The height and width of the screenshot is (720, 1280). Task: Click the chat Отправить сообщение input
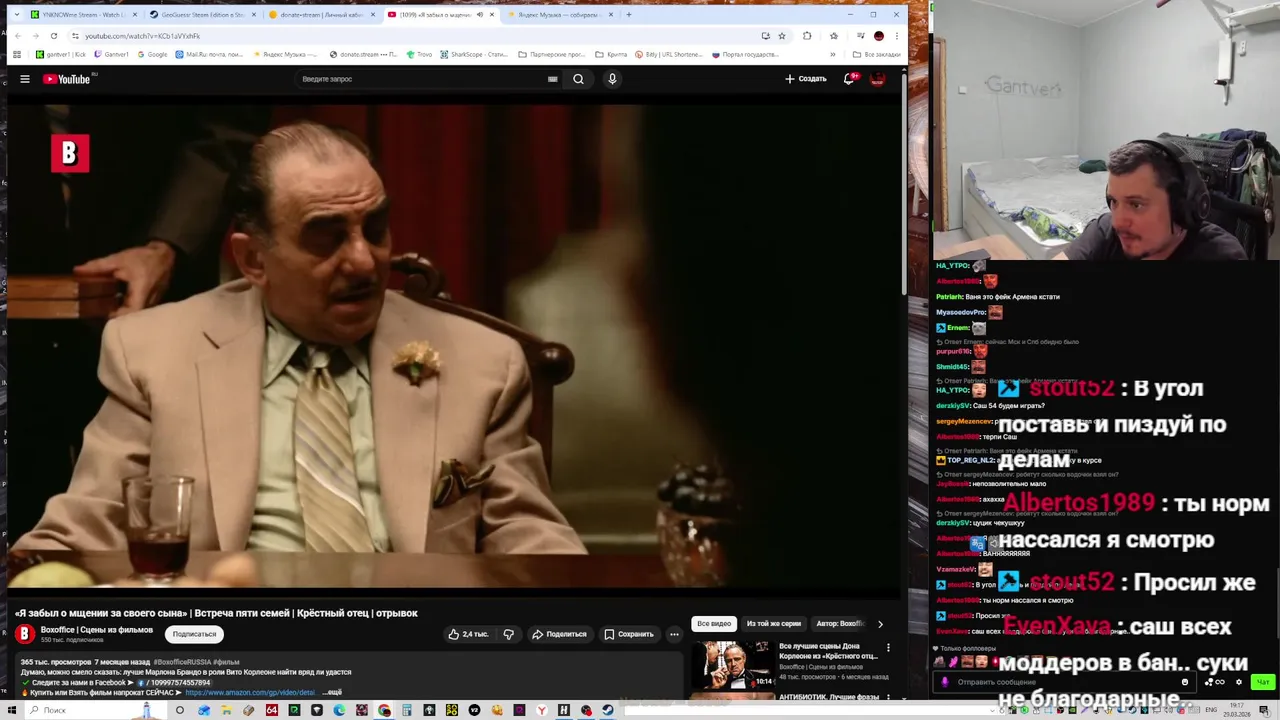coord(1065,682)
